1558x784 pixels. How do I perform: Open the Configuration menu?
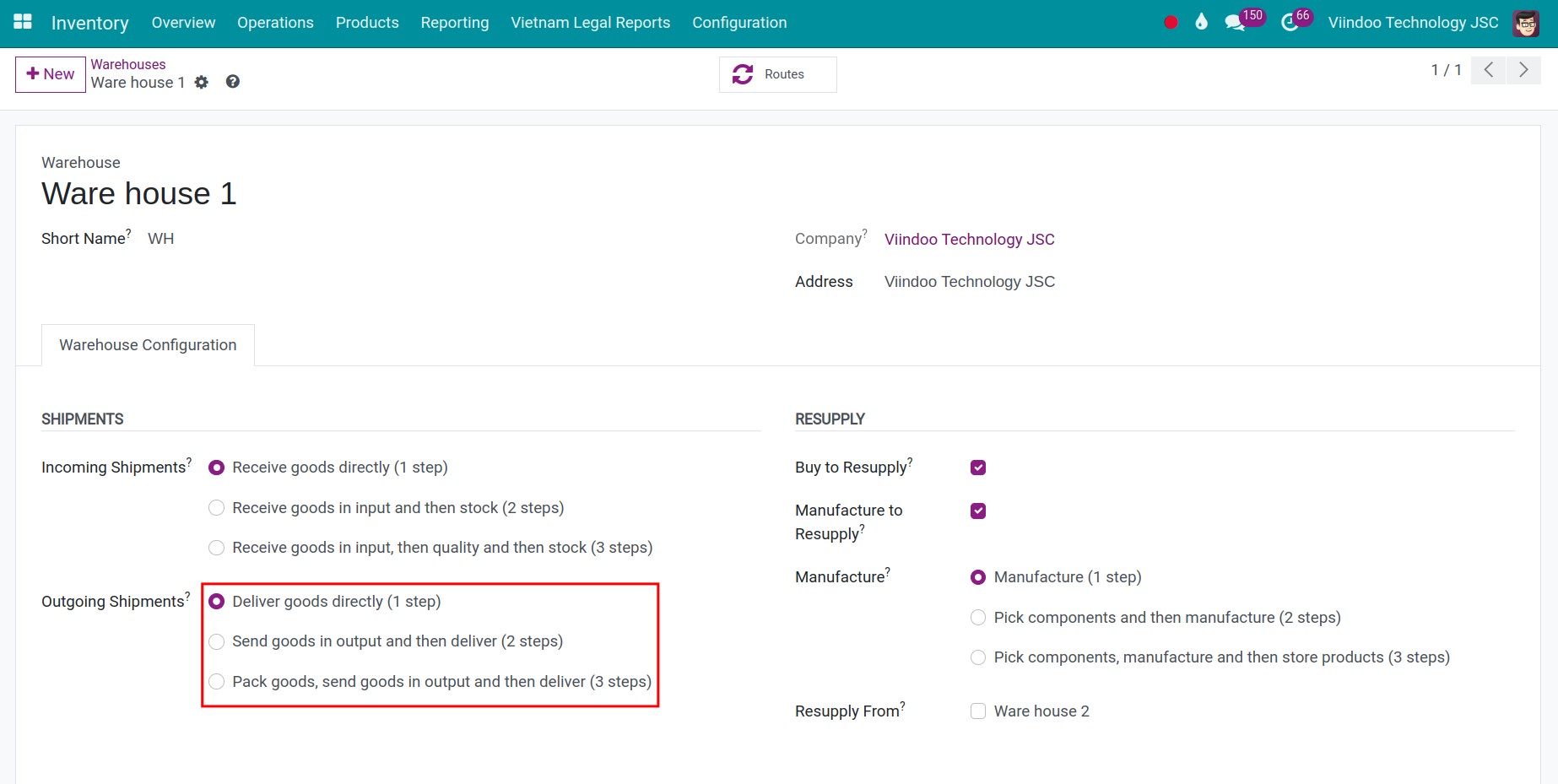(x=739, y=23)
